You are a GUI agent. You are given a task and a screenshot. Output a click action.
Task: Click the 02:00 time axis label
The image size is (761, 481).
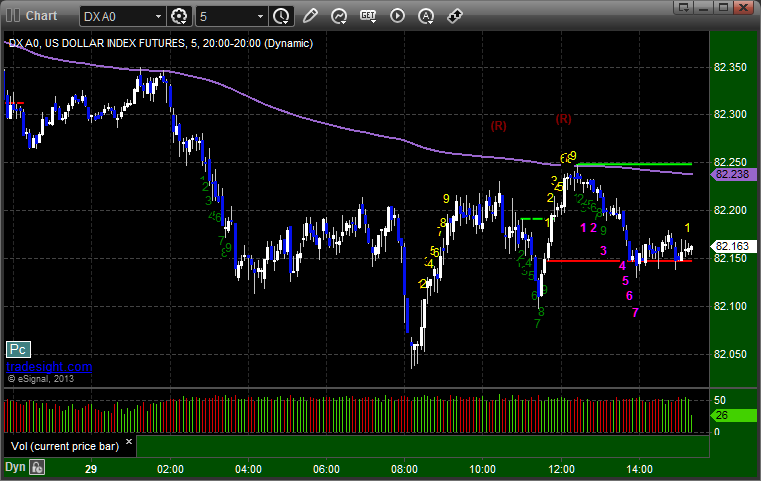click(x=170, y=469)
